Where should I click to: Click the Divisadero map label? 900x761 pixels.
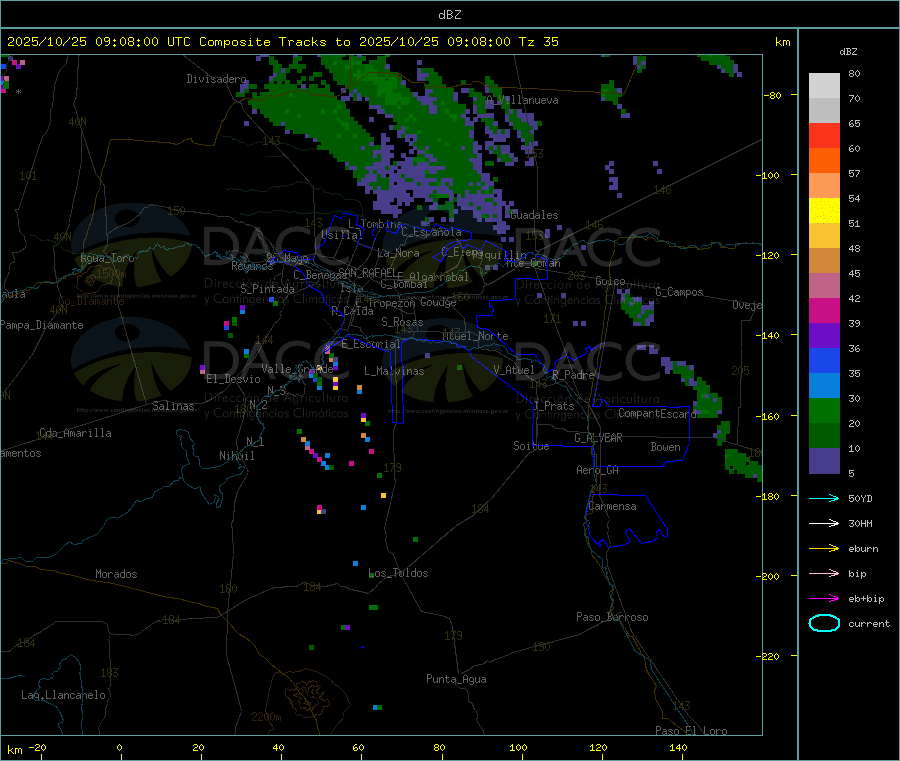(x=216, y=79)
